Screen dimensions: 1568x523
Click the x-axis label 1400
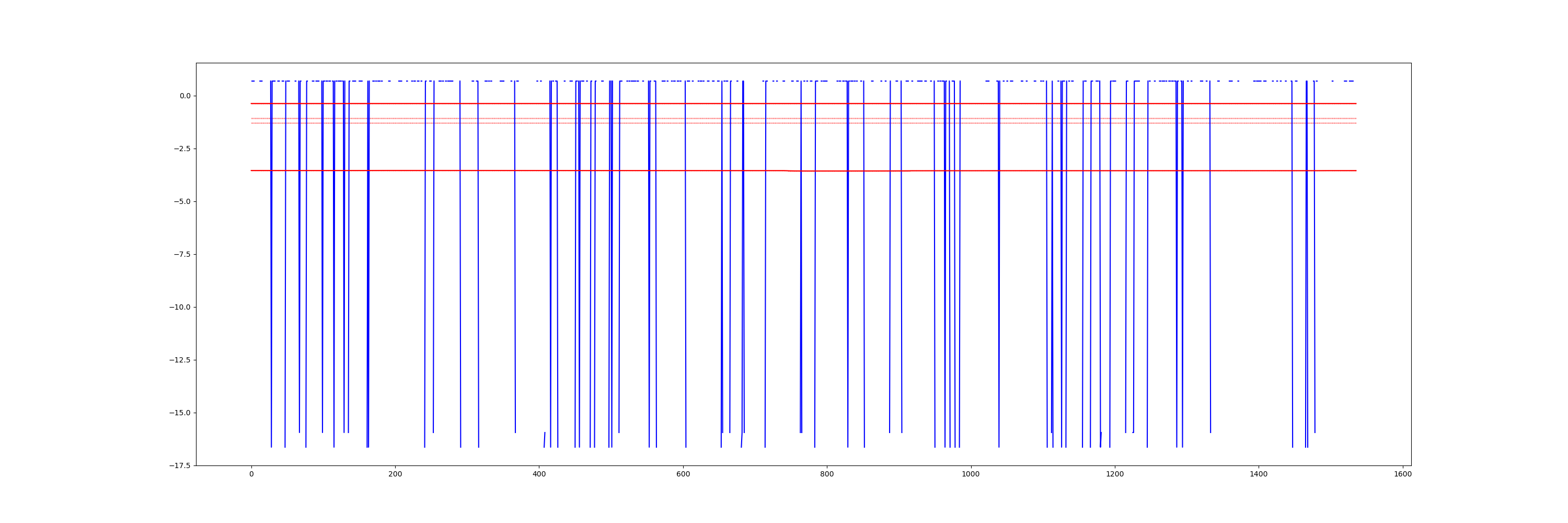(1259, 474)
